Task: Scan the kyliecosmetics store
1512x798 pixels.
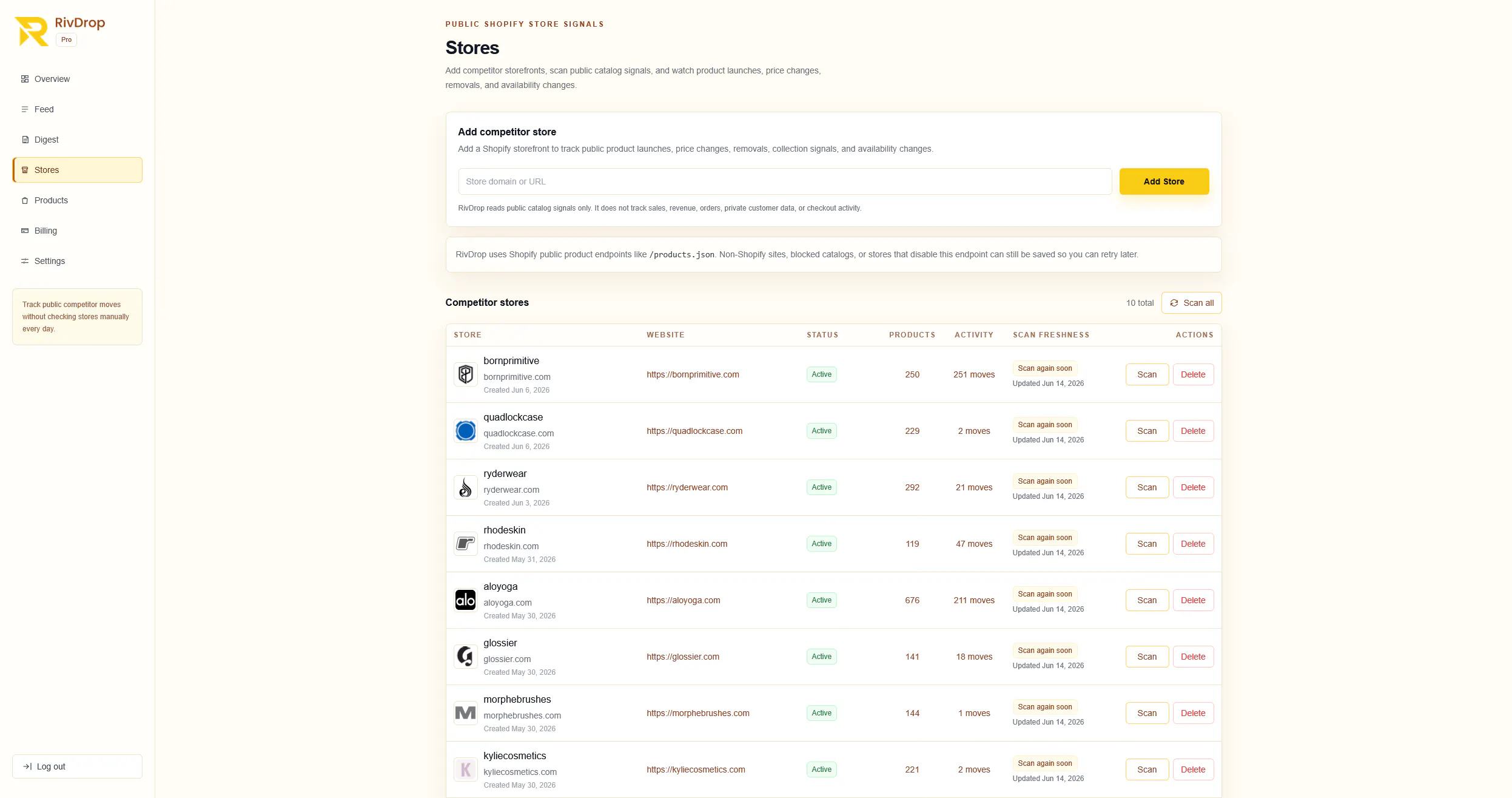Action: [x=1147, y=769]
